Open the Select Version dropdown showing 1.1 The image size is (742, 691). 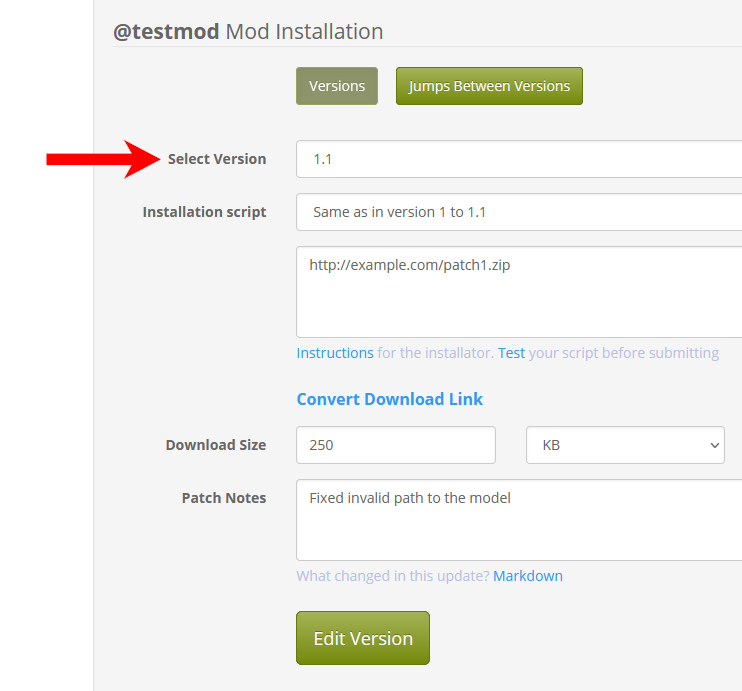pyautogui.click(x=519, y=159)
